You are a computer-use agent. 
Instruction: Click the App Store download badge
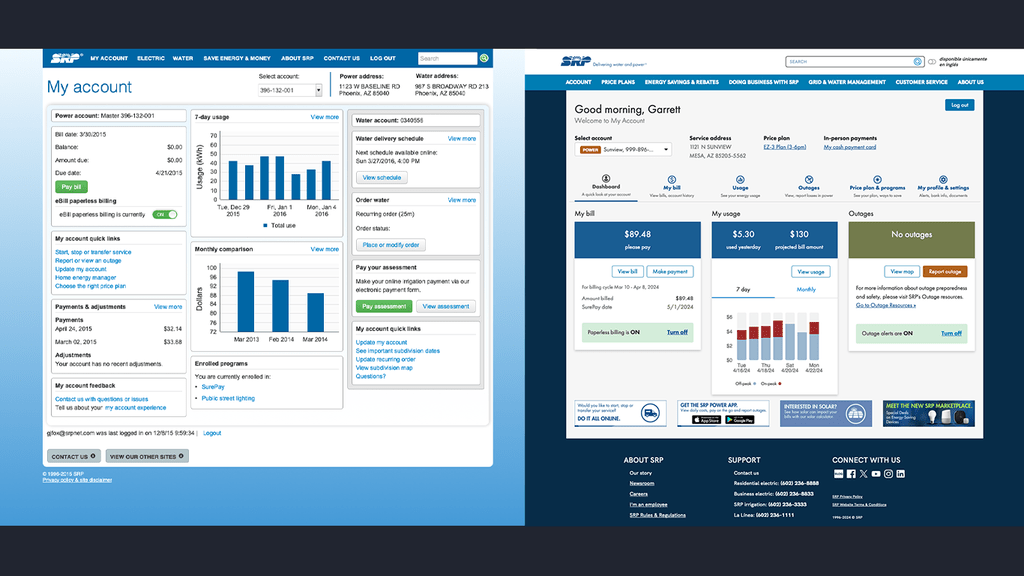coord(707,420)
